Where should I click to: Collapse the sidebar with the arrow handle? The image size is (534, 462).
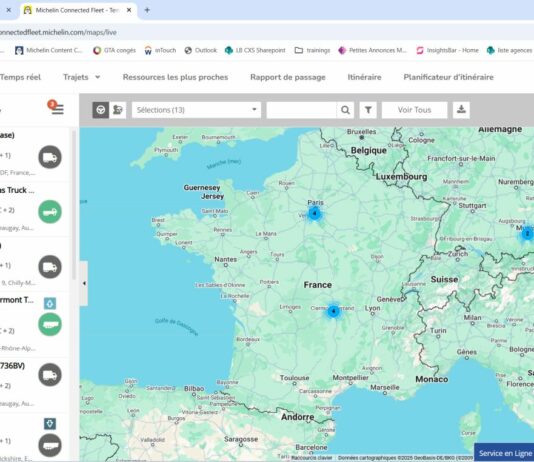[84, 283]
